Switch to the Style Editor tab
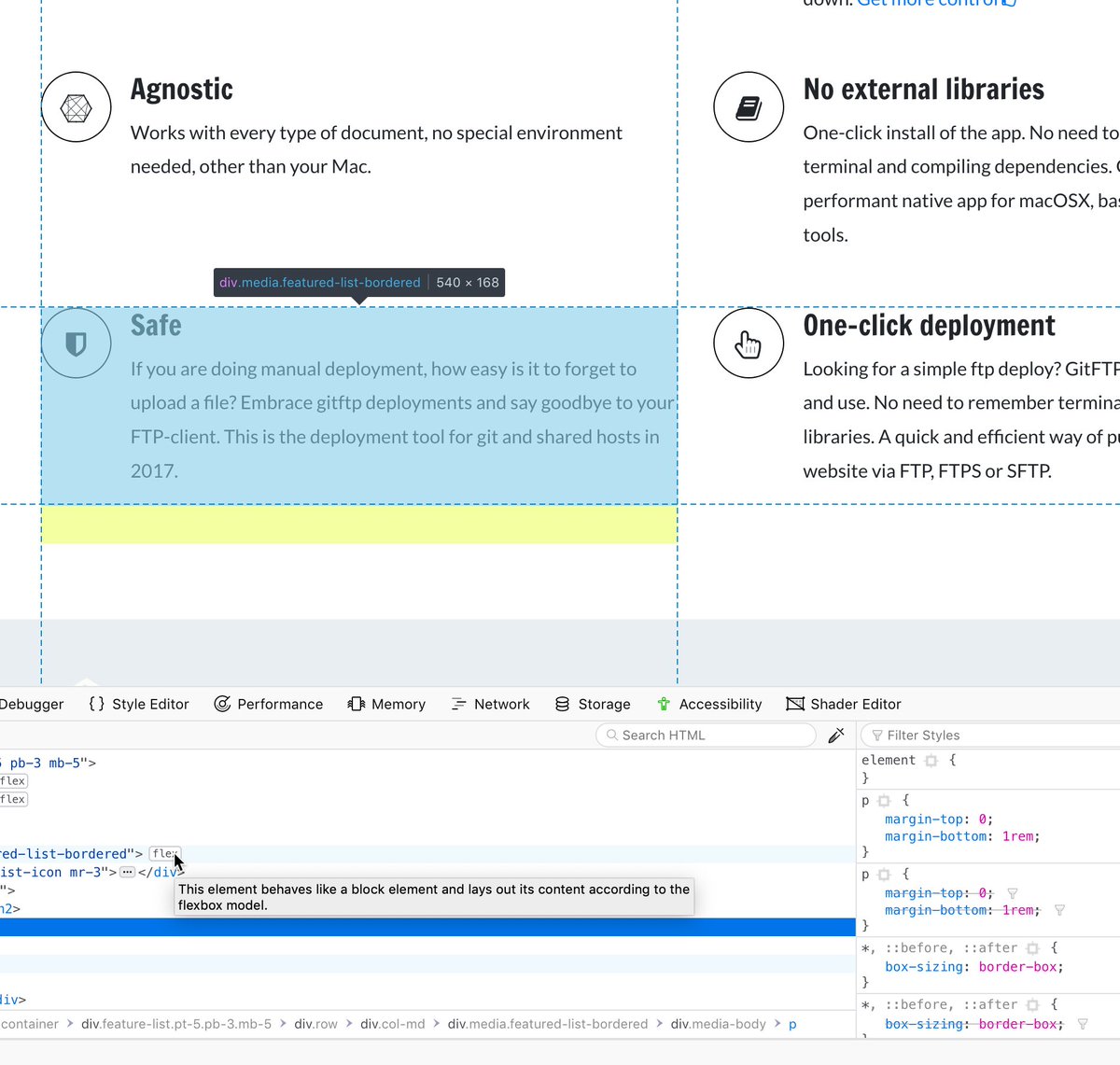 click(138, 705)
